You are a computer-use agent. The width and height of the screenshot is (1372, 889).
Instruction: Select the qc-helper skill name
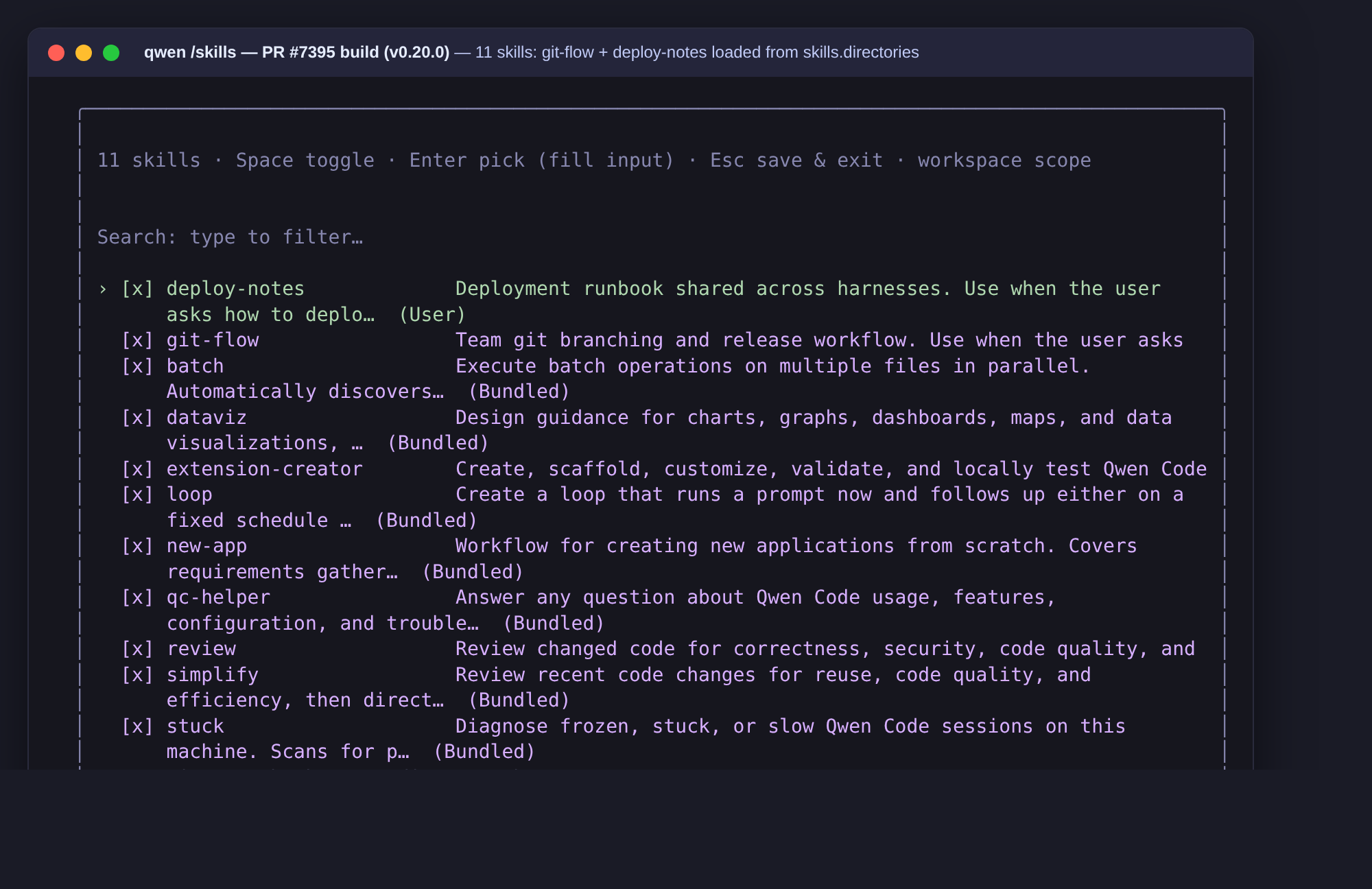[218, 597]
